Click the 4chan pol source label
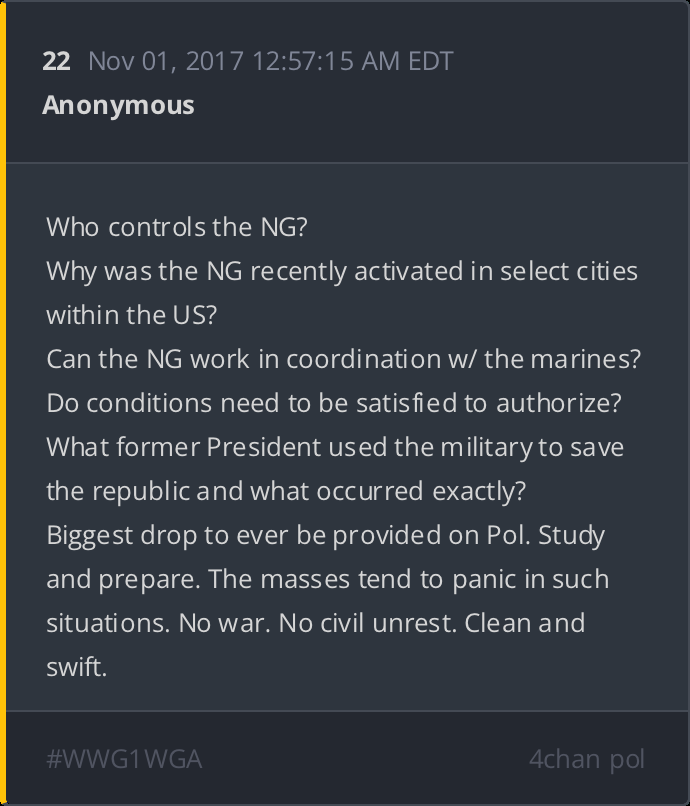690x806 pixels. point(586,759)
